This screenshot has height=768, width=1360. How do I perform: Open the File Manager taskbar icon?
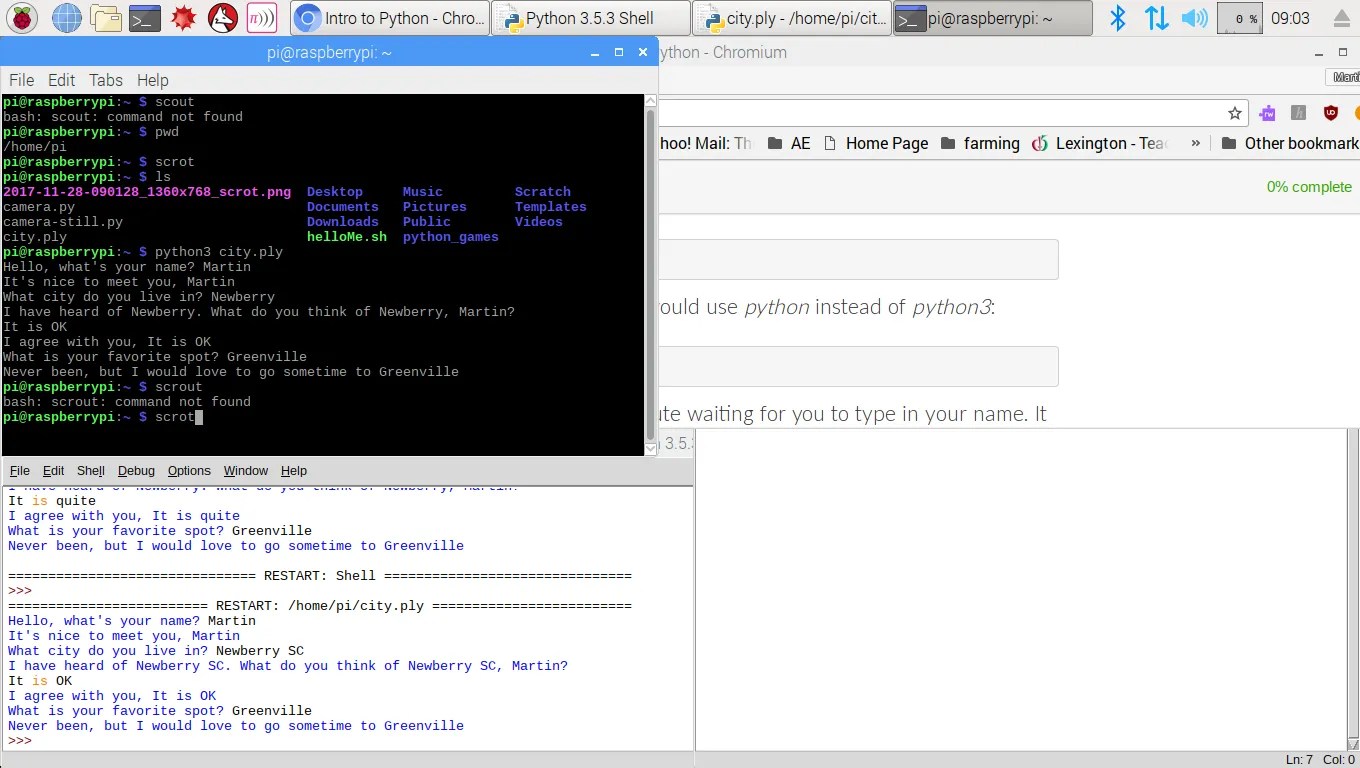coord(104,17)
